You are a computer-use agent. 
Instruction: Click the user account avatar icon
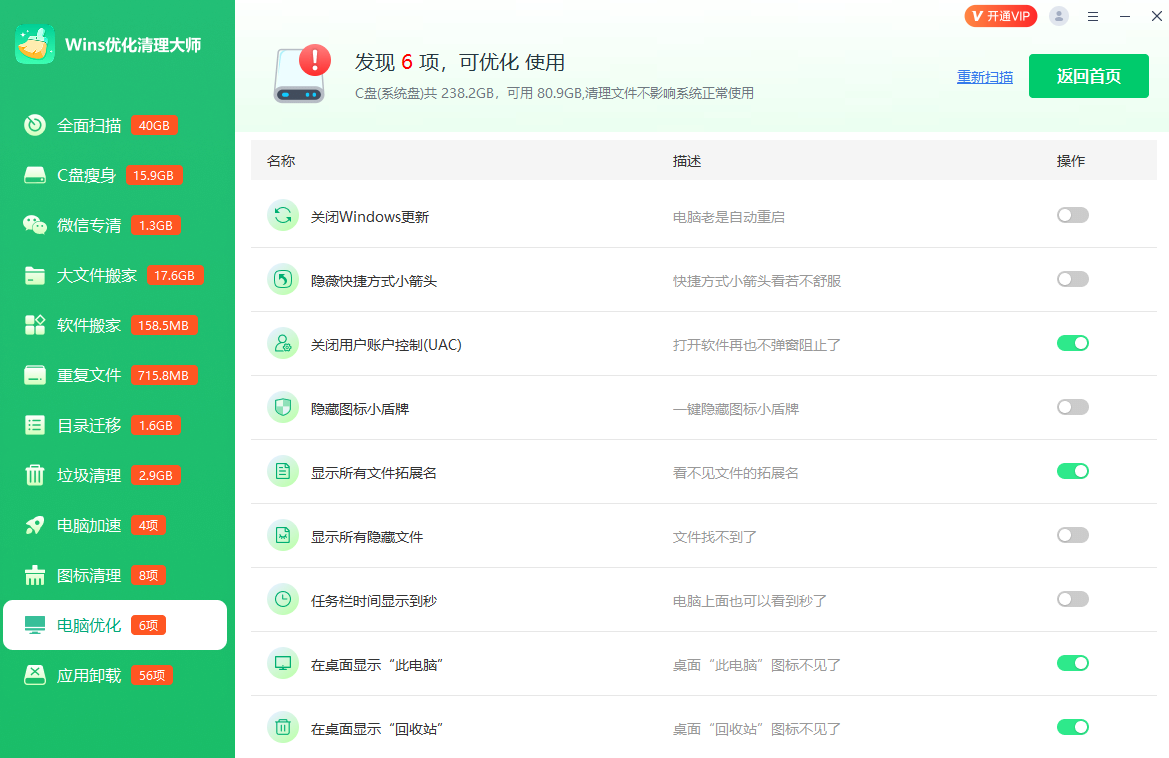[1059, 16]
